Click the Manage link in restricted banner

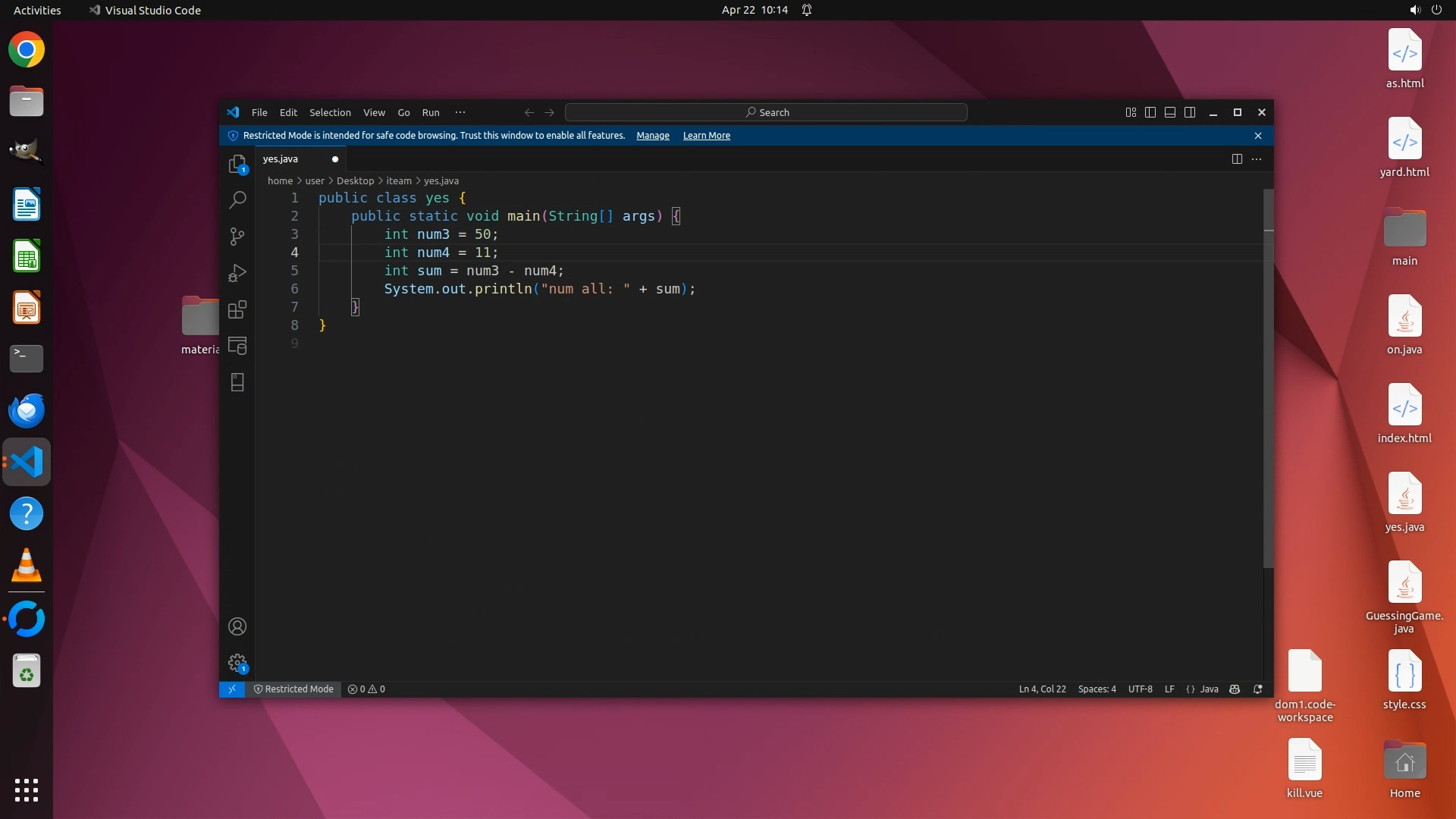[x=652, y=136]
